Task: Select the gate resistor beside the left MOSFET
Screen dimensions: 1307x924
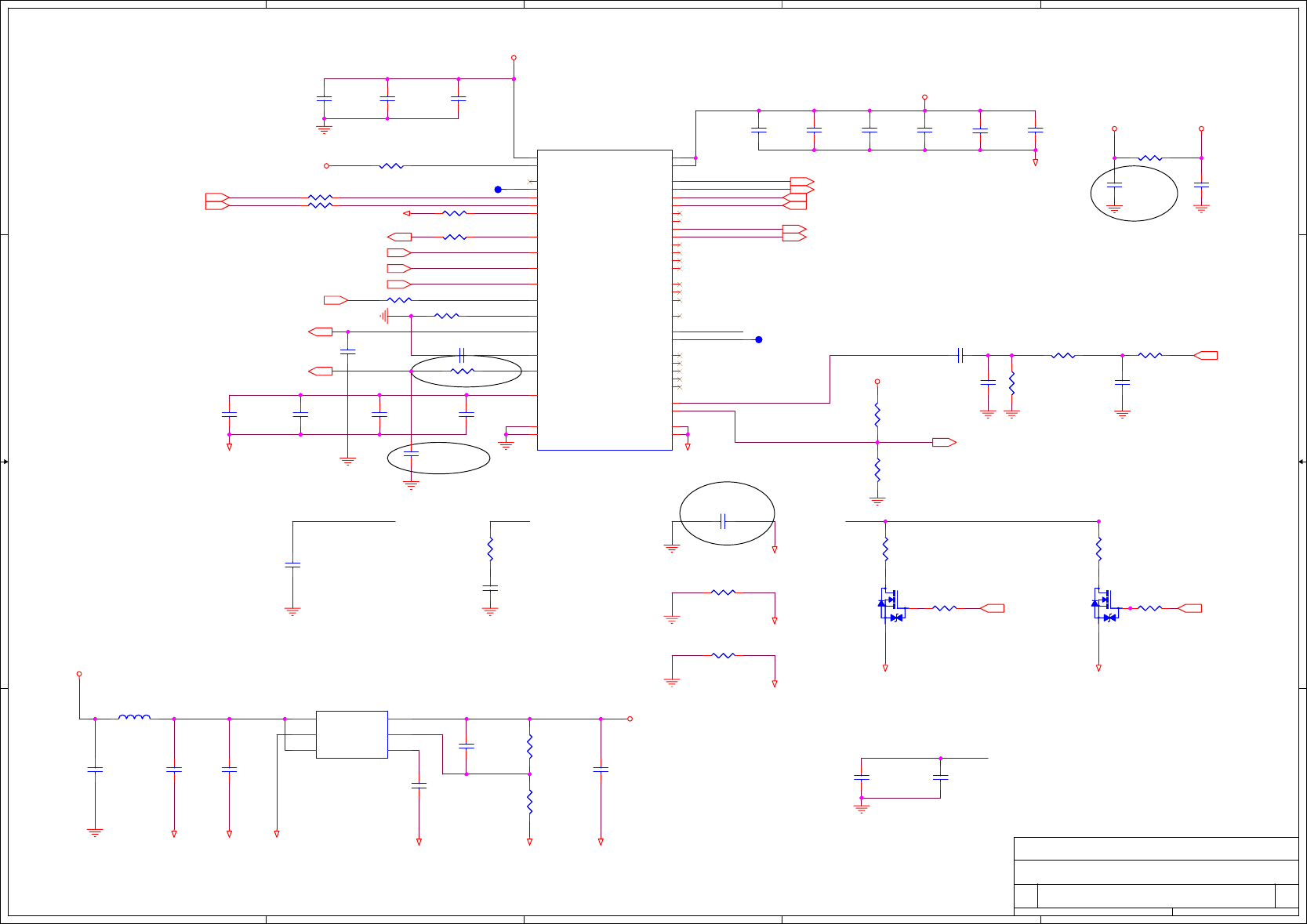Action: coord(945,608)
